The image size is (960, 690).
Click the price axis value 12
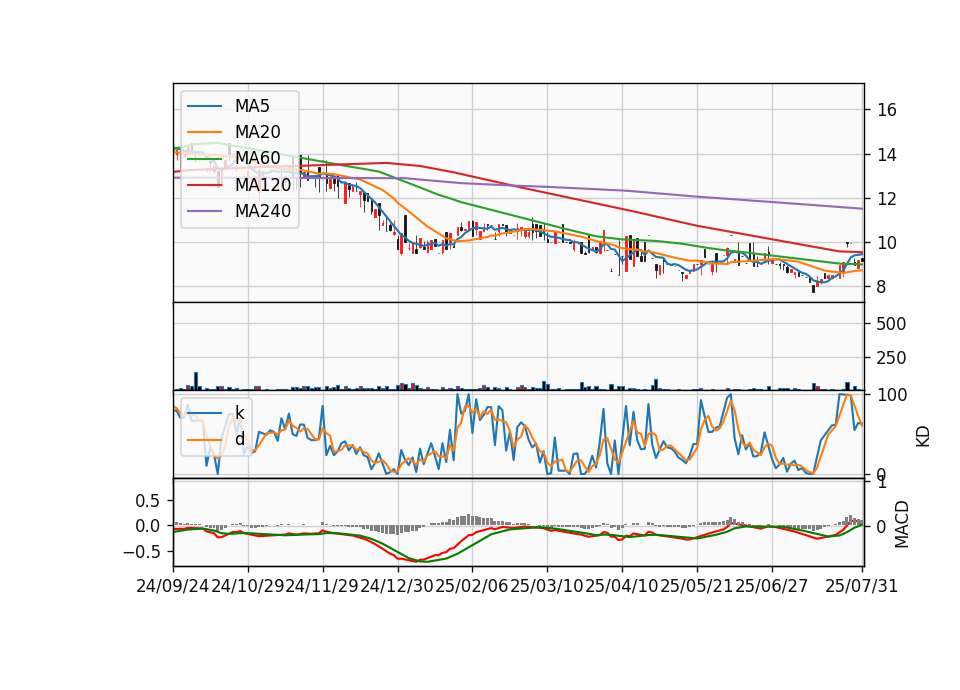point(887,199)
